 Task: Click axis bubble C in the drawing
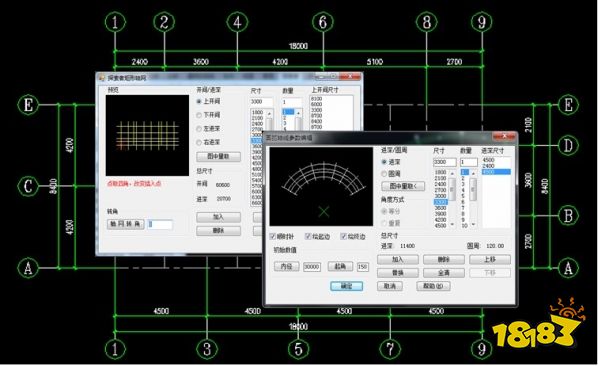[x=28, y=186]
